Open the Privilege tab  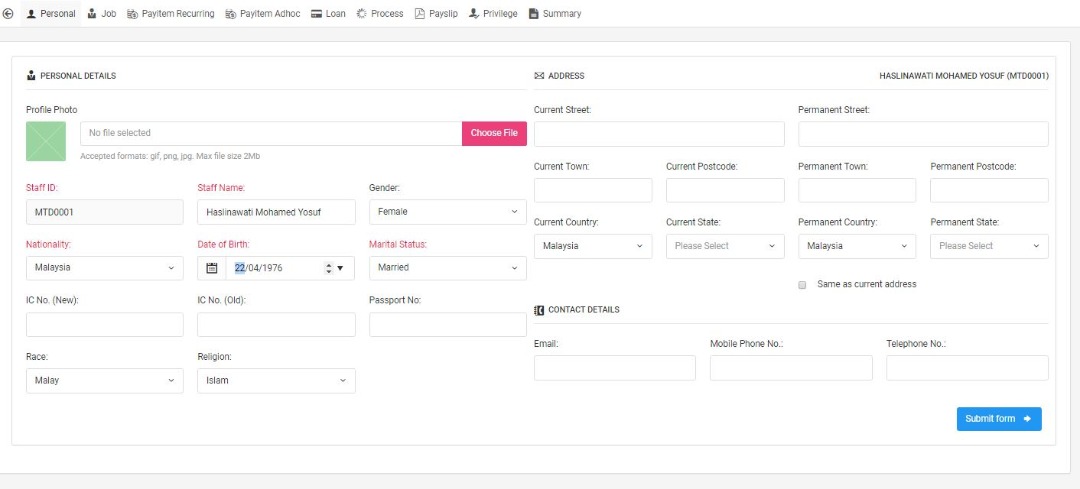[x=493, y=14]
